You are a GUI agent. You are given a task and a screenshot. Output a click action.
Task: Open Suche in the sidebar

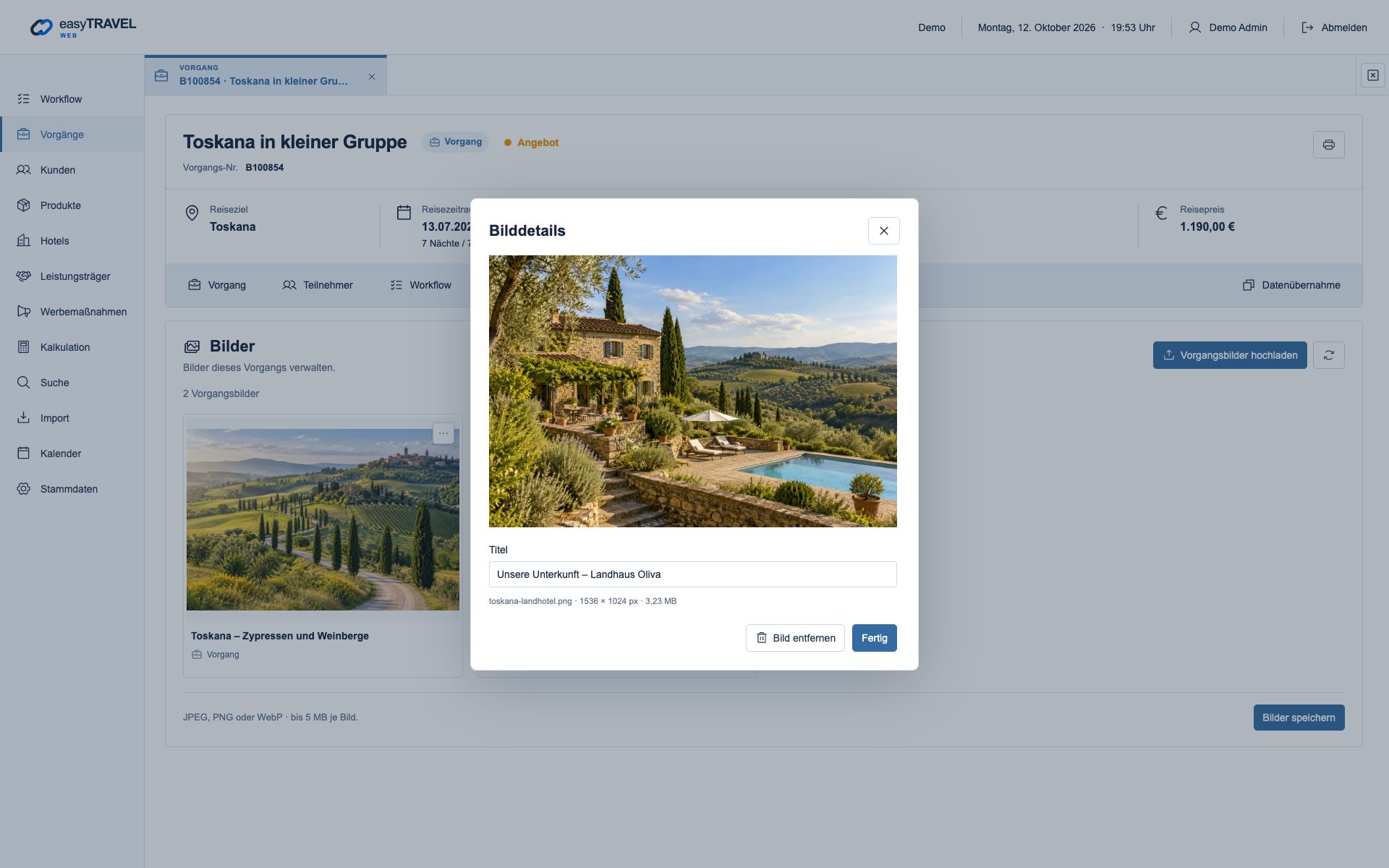[72, 383]
